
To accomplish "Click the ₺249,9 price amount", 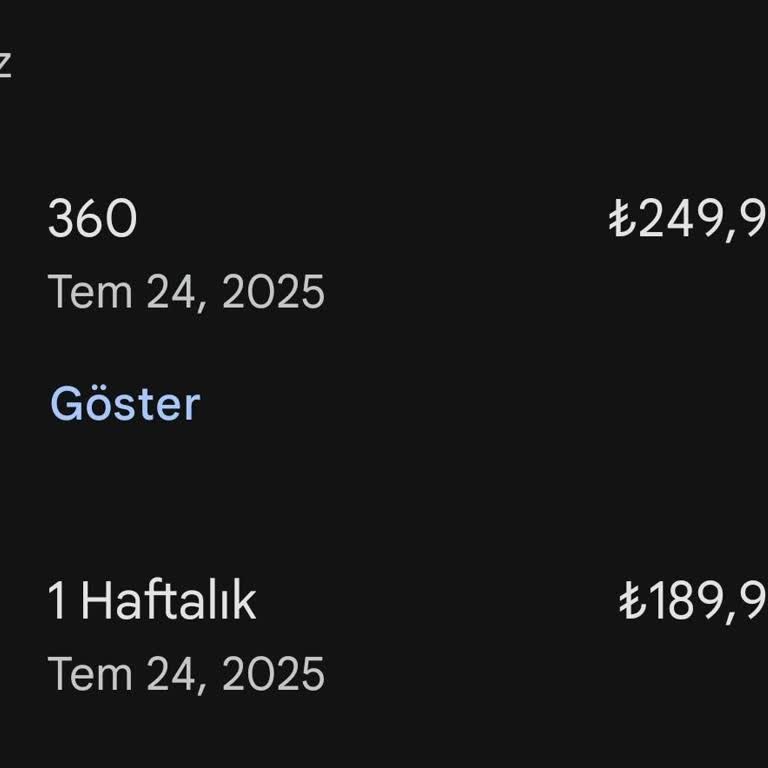I will (x=690, y=220).
